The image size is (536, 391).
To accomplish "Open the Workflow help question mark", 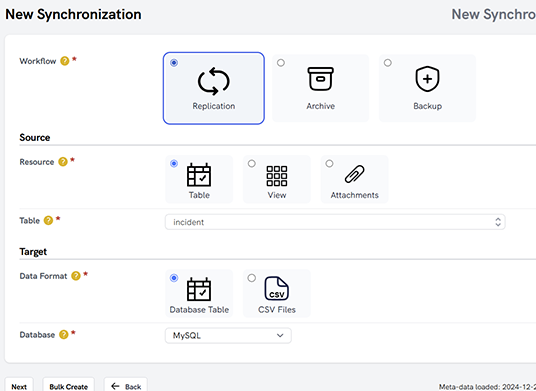I will pyautogui.click(x=65, y=61).
